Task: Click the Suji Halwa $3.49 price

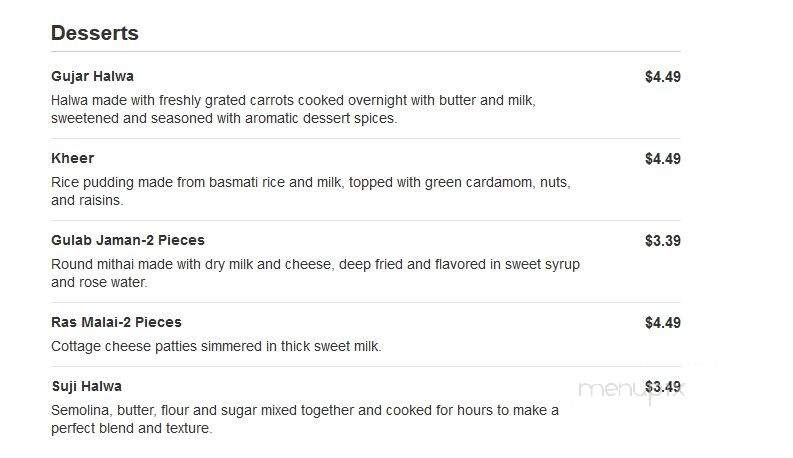Action: 663,387
